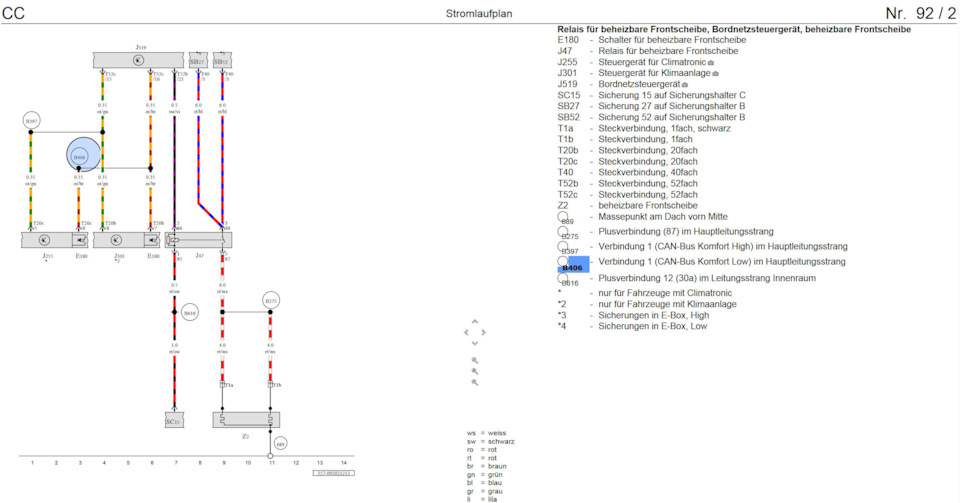
Task: Select 'Plusverbindung 12 (30a) im Leitungsstrang Innenraum'
Action: [x=707, y=278]
